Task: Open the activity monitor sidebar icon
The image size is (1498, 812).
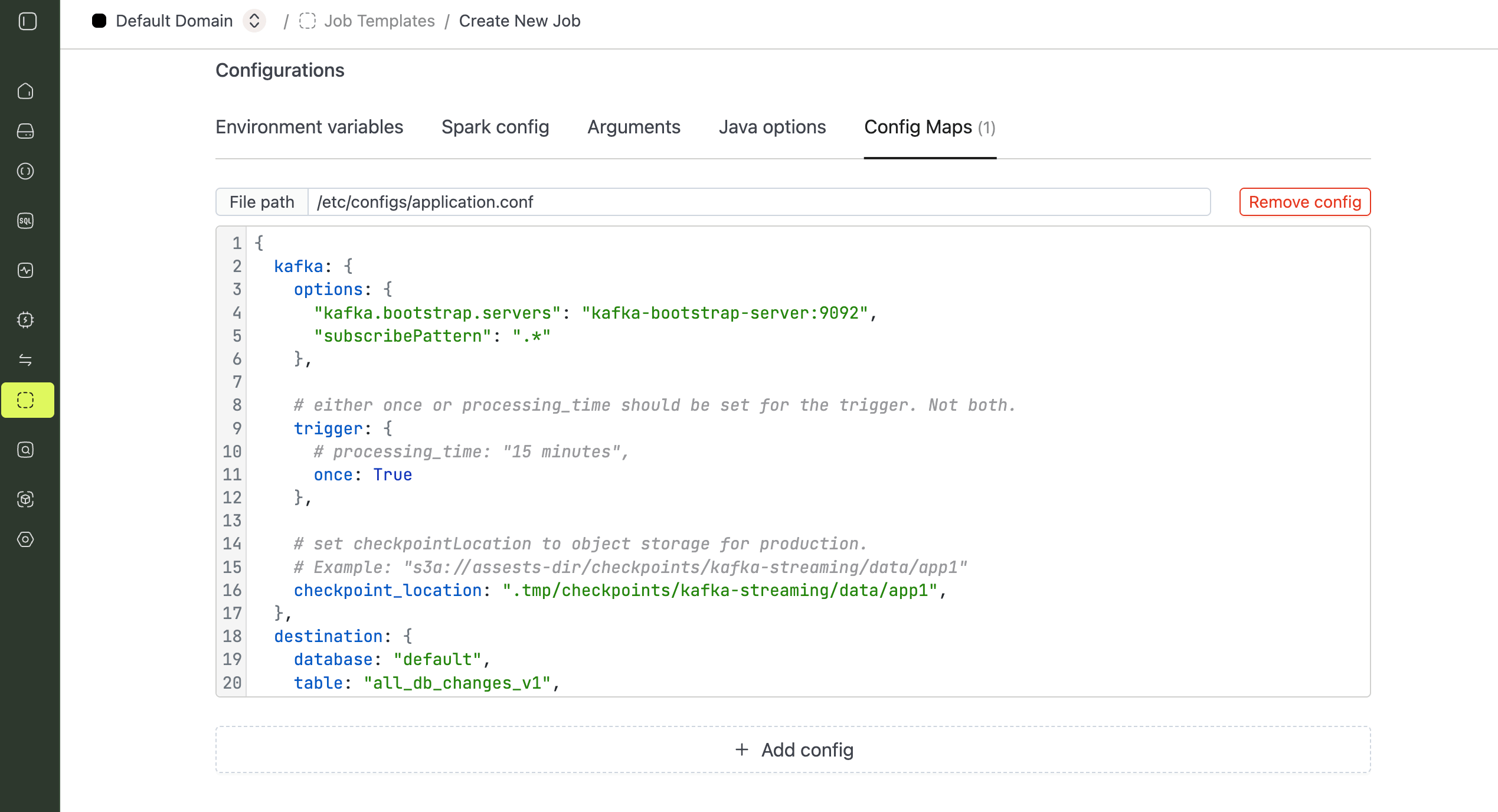Action: [25, 270]
